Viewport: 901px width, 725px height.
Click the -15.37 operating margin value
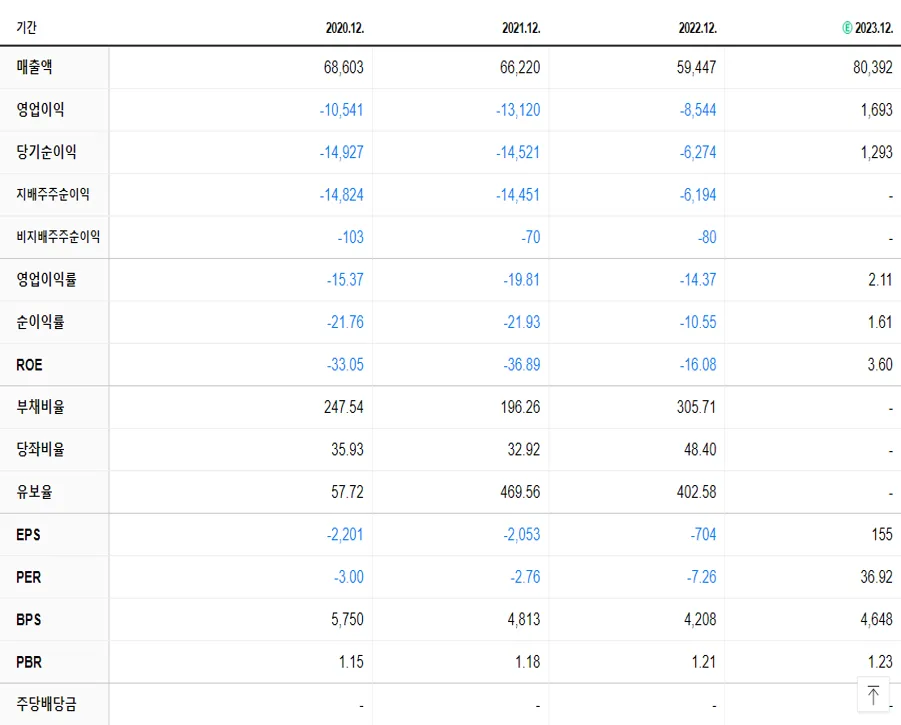(345, 280)
